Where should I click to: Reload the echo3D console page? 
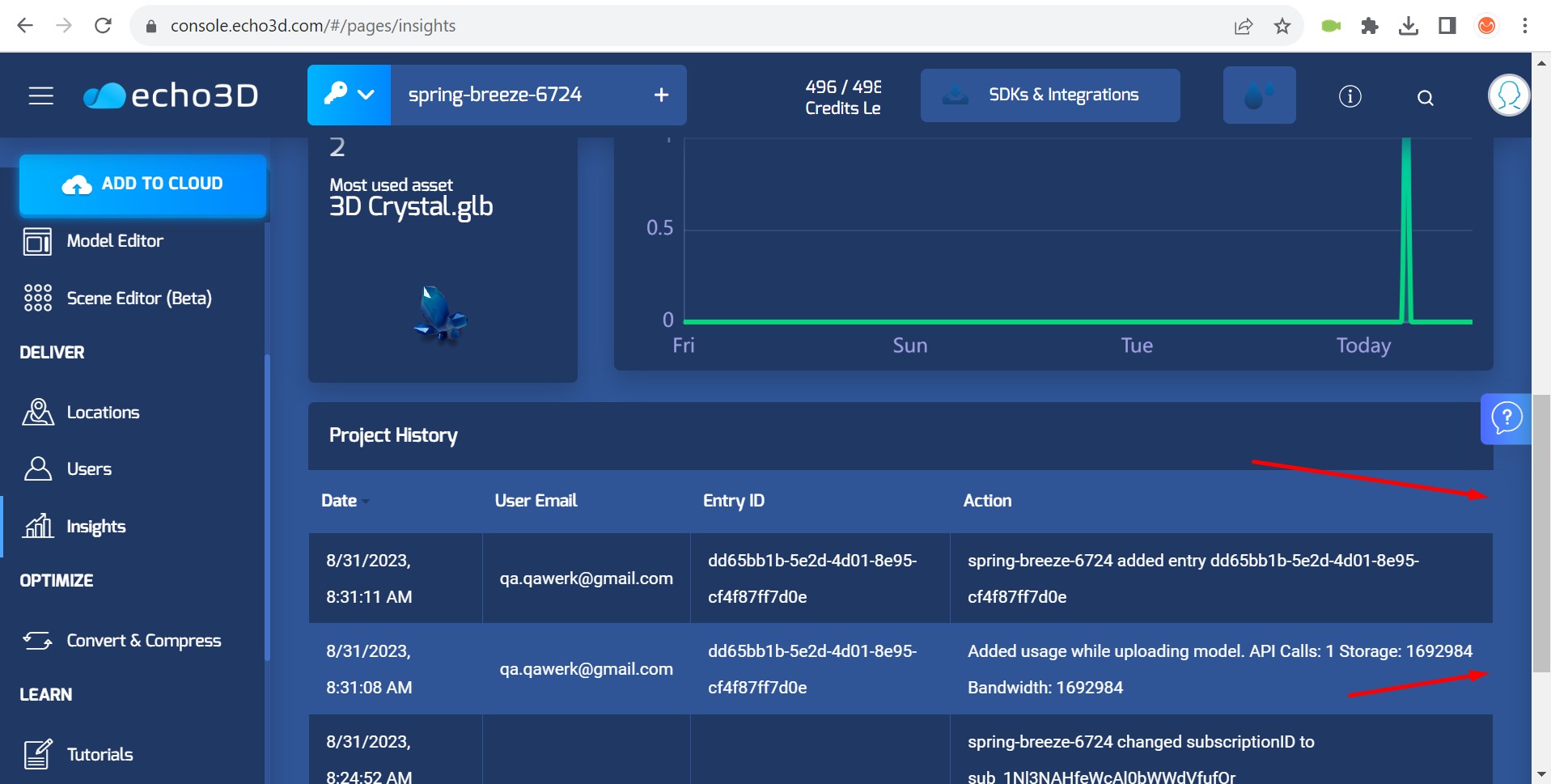point(103,26)
